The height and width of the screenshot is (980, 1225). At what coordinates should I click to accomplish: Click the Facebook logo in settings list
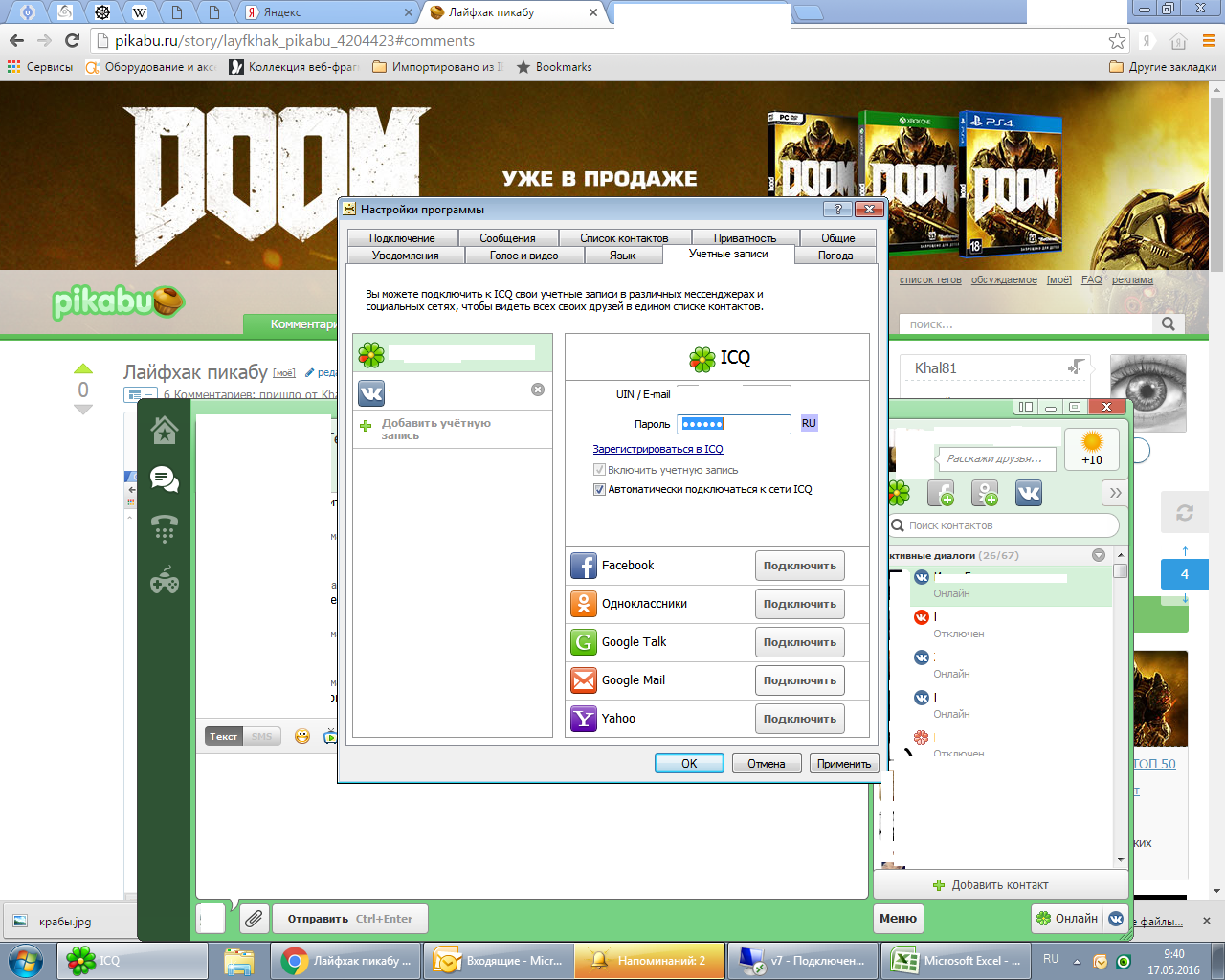point(584,566)
